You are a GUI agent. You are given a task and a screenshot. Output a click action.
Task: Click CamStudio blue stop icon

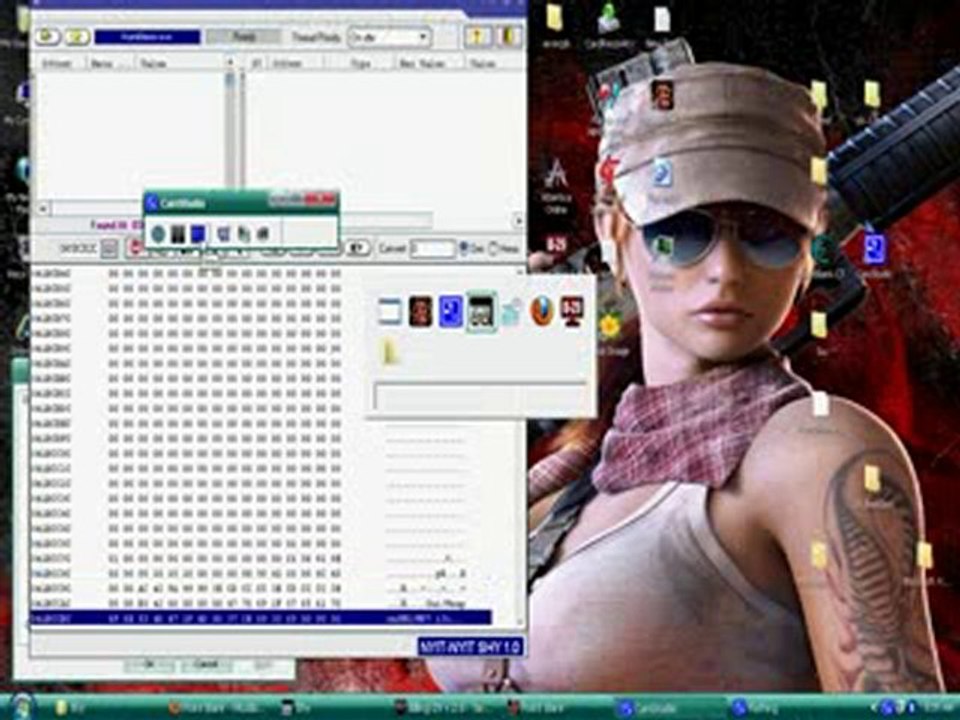198,233
